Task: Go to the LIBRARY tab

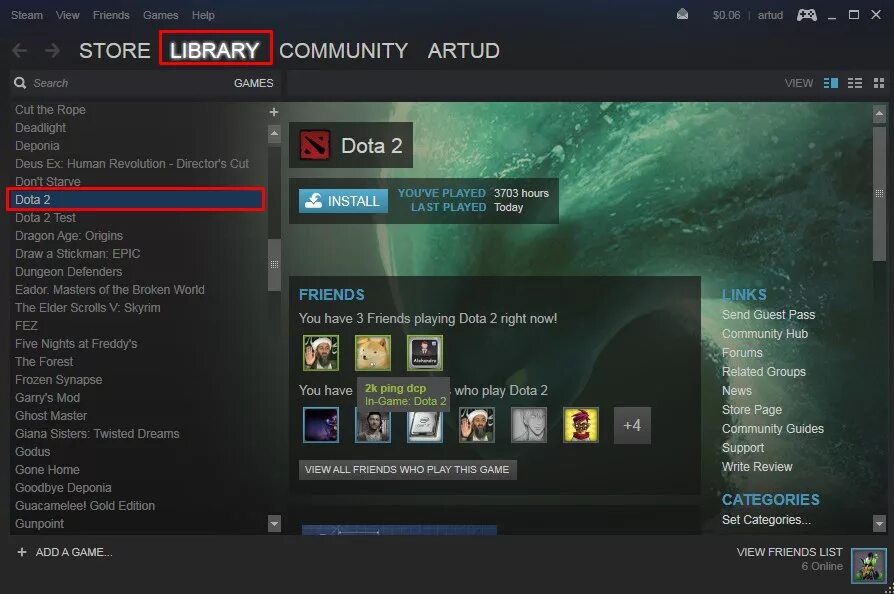Action: coord(214,51)
